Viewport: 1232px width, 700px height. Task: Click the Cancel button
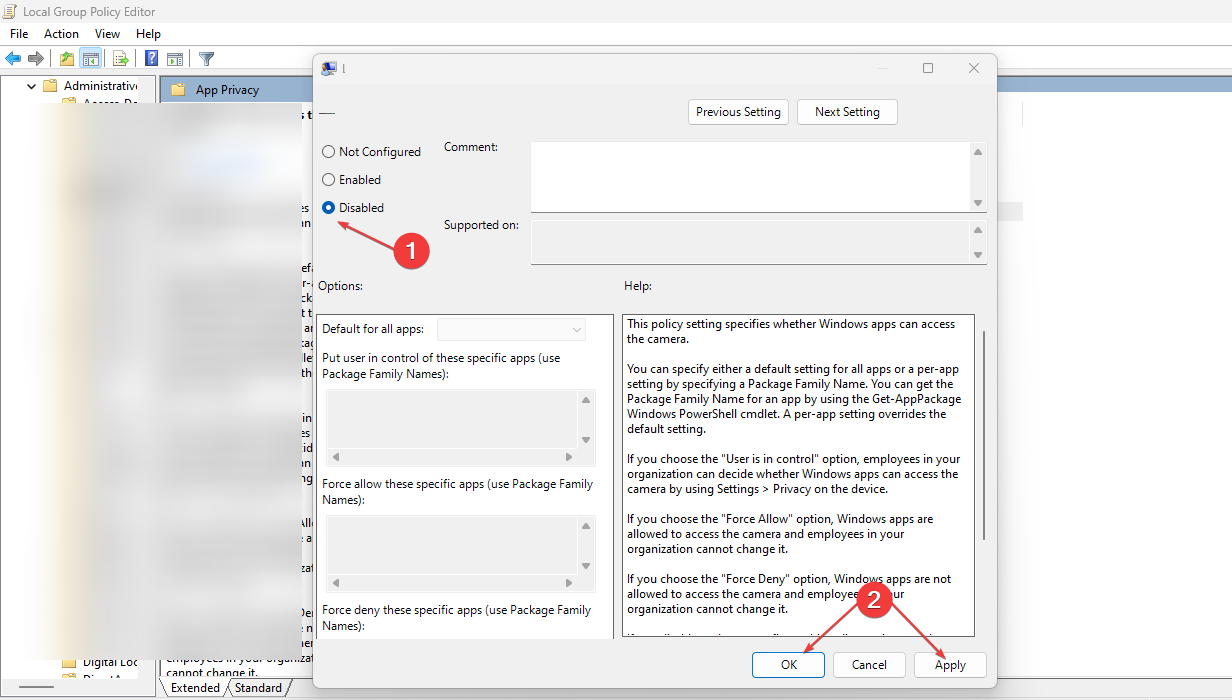[x=869, y=665]
